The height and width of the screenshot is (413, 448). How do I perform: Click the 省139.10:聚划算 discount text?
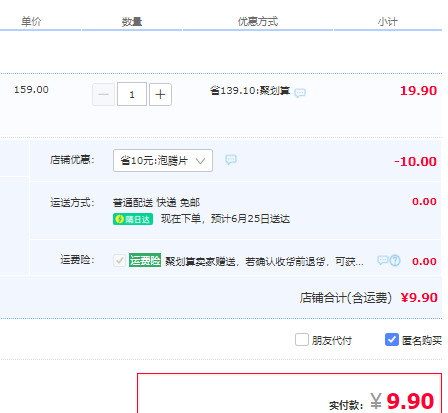click(250, 90)
